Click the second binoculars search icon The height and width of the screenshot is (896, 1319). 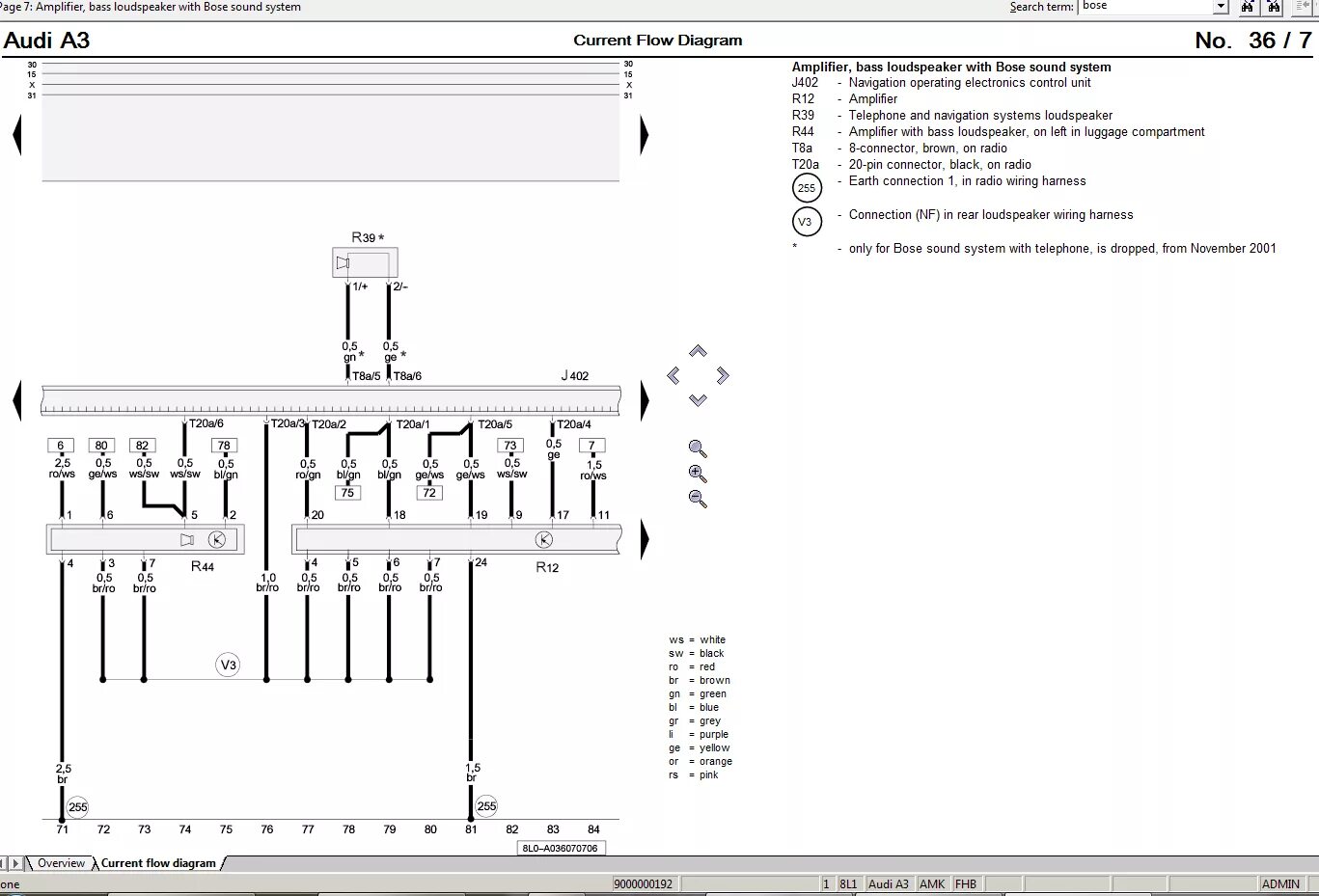(x=1275, y=7)
